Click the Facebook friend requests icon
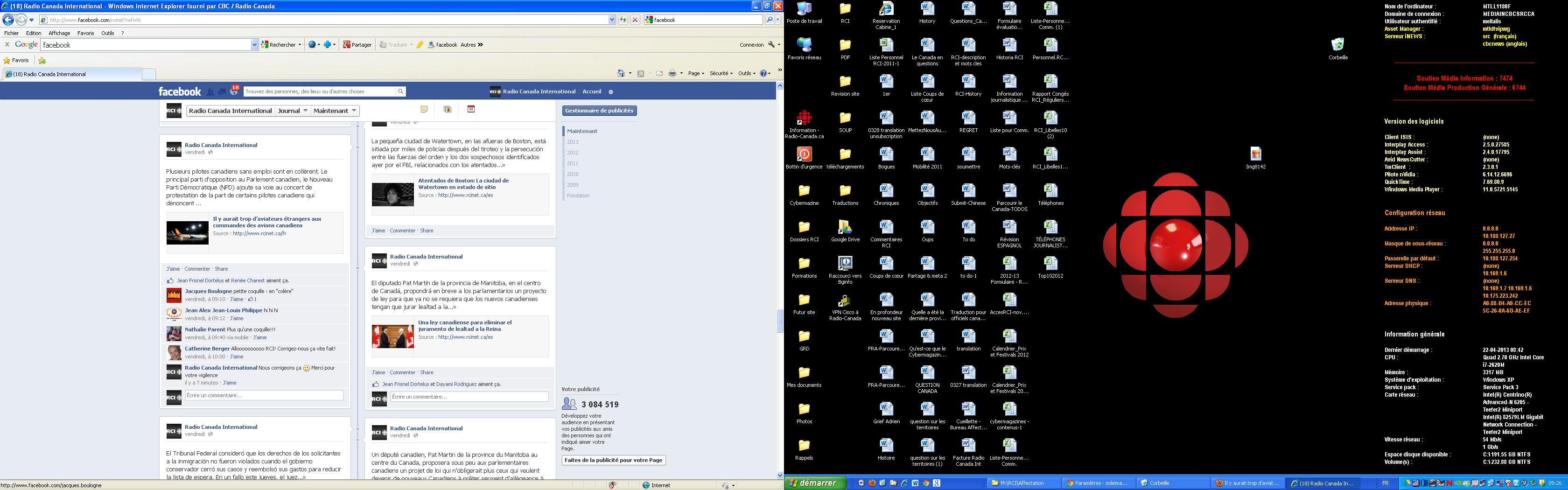The image size is (1568, 490). 210,92
